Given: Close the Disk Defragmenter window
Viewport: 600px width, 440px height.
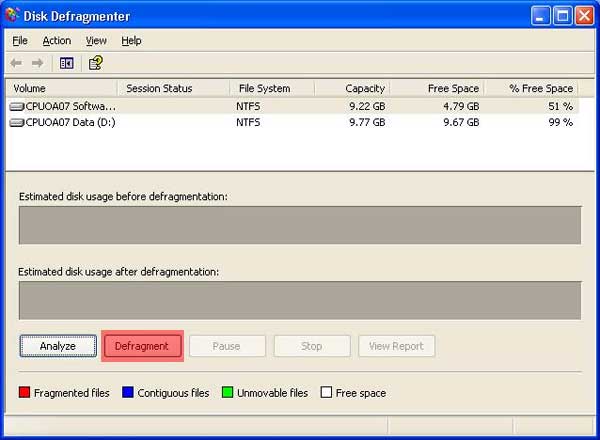Looking at the screenshot, I should coord(585,16).
